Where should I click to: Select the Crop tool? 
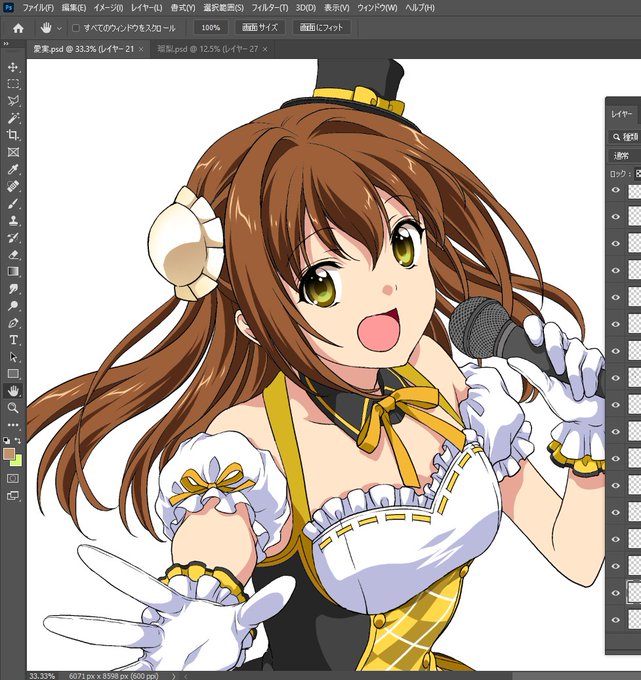tap(13, 135)
